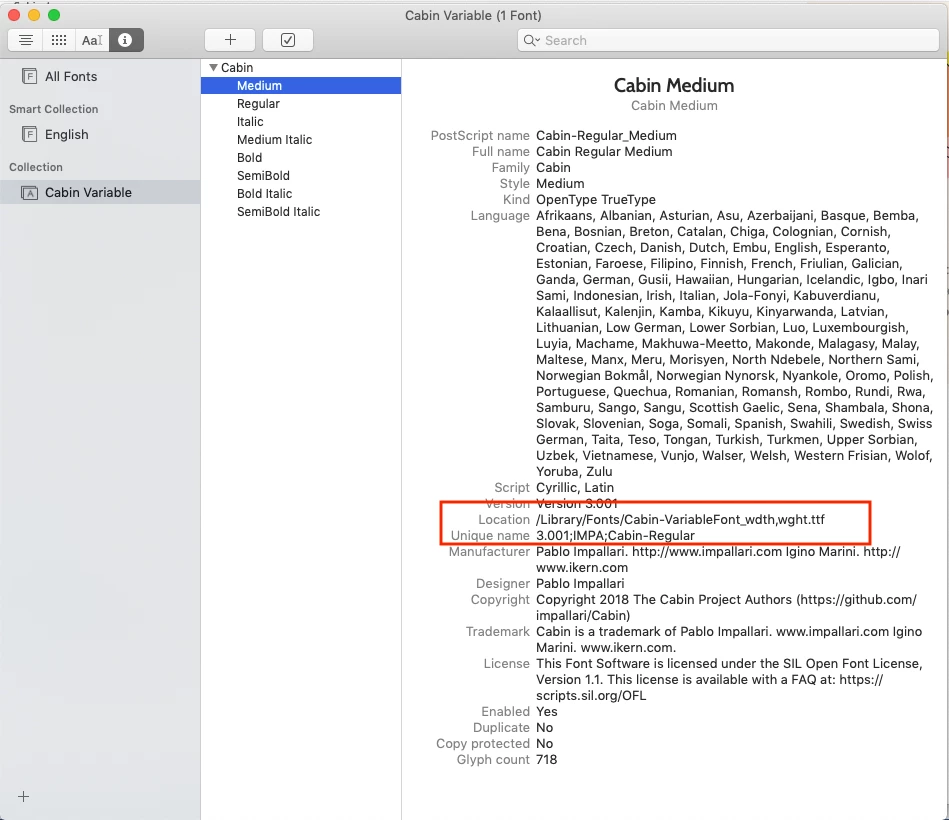Select the SemiBold font style
This screenshot has height=820, width=949.
pyautogui.click(x=301, y=175)
